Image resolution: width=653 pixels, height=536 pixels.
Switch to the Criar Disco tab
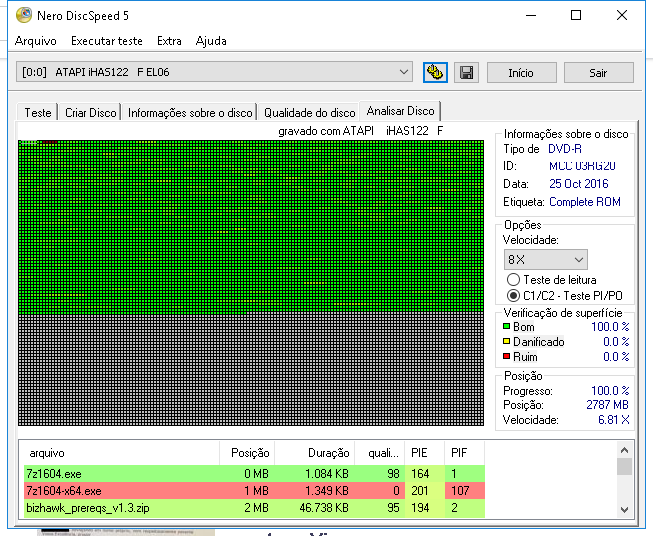click(x=90, y=112)
